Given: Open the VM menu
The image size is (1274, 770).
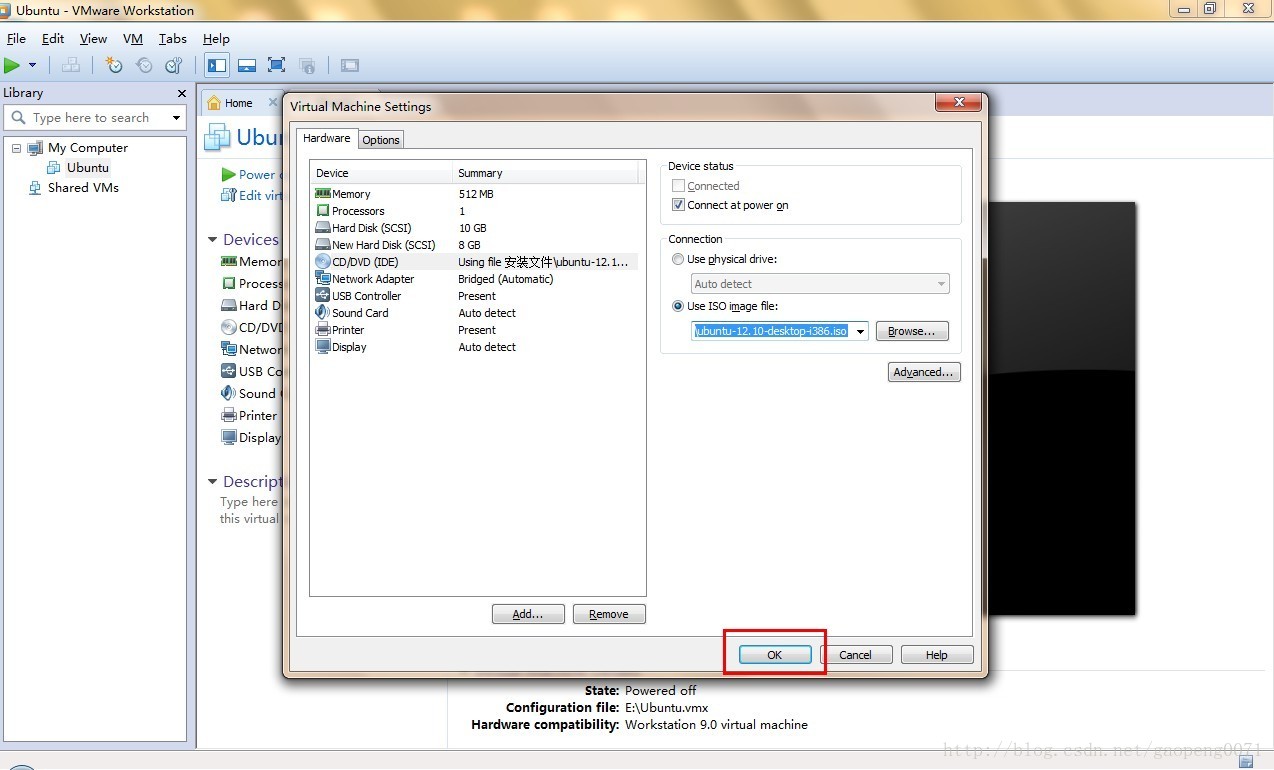Looking at the screenshot, I should tap(133, 39).
